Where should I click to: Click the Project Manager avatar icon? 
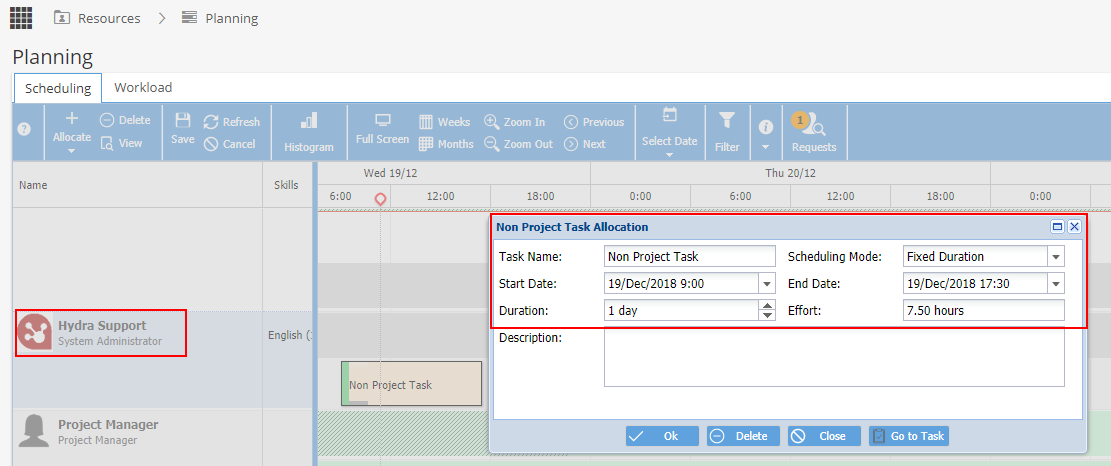coord(33,431)
